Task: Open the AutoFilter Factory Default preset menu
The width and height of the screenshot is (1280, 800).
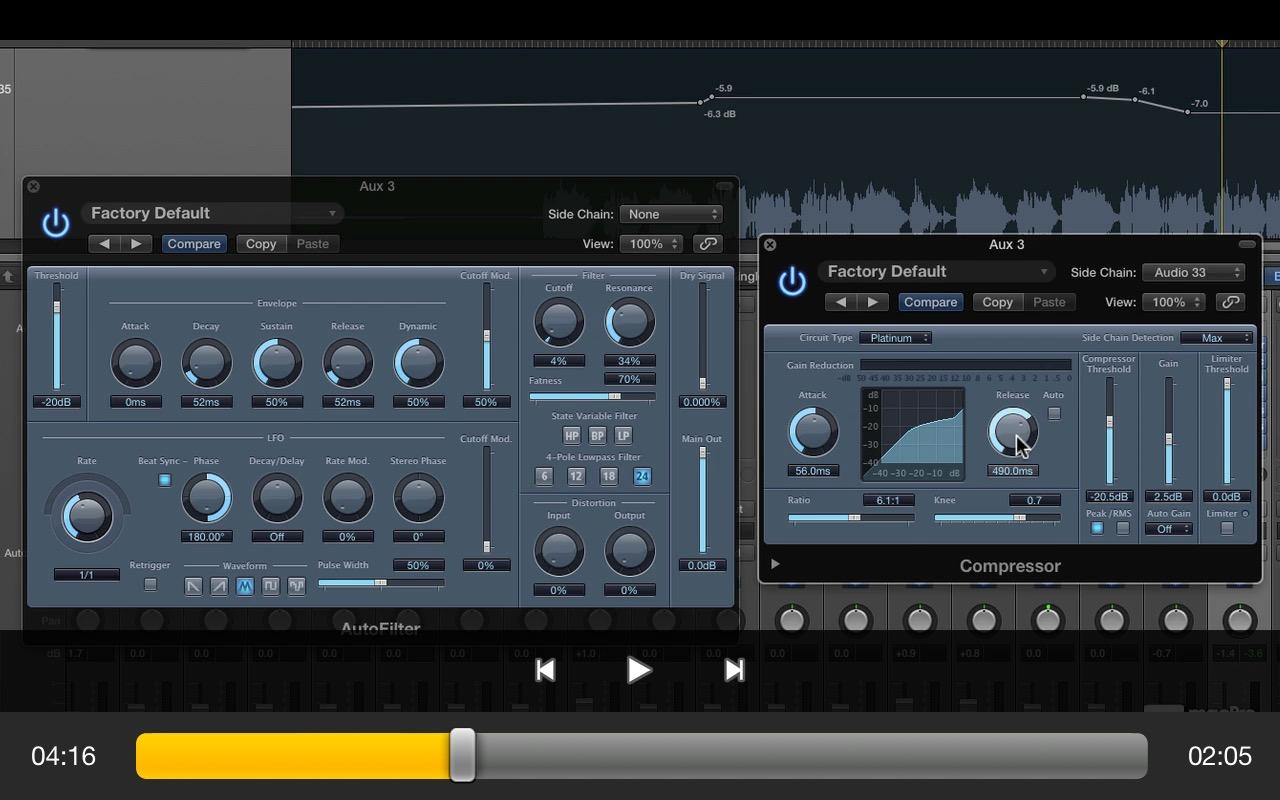Action: tap(213, 213)
